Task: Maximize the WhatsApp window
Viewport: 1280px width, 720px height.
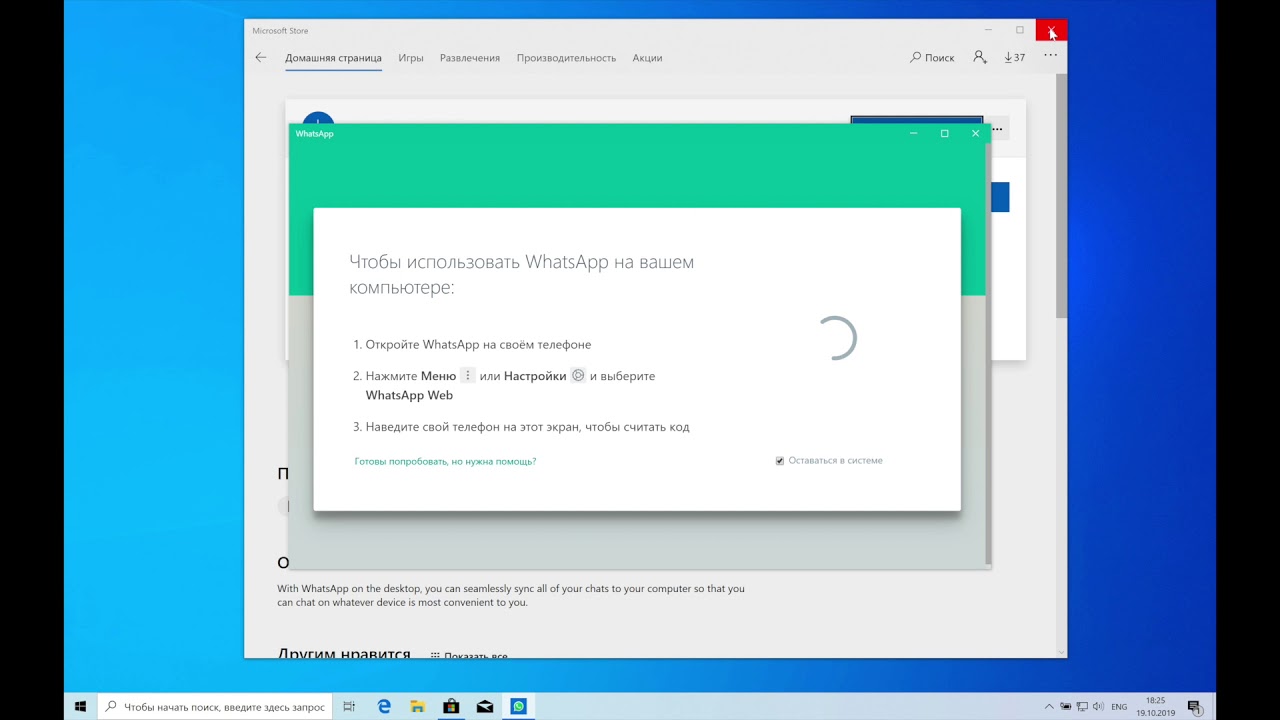Action: click(944, 133)
